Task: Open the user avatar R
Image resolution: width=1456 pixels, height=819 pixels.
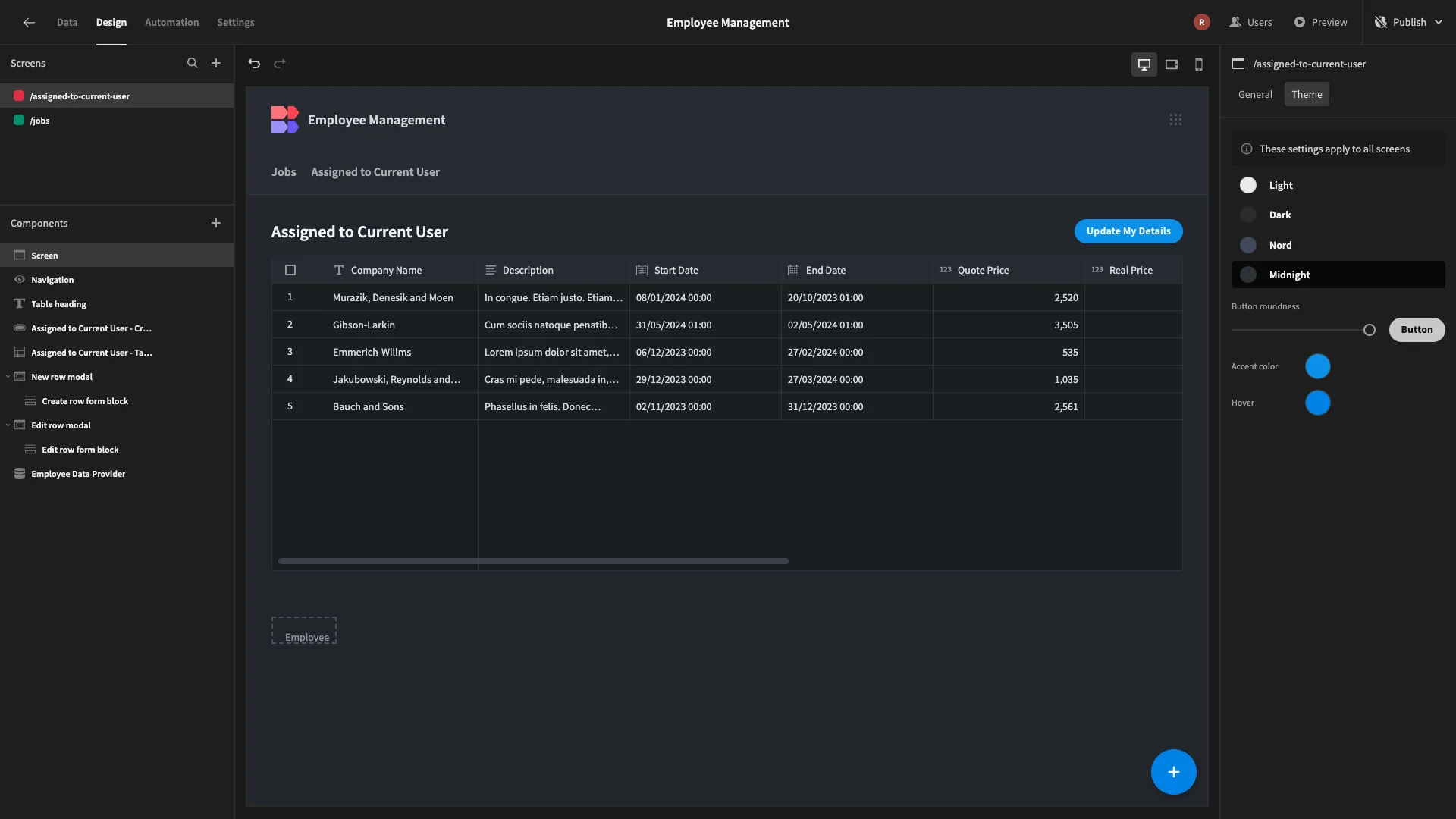Action: (x=1202, y=23)
